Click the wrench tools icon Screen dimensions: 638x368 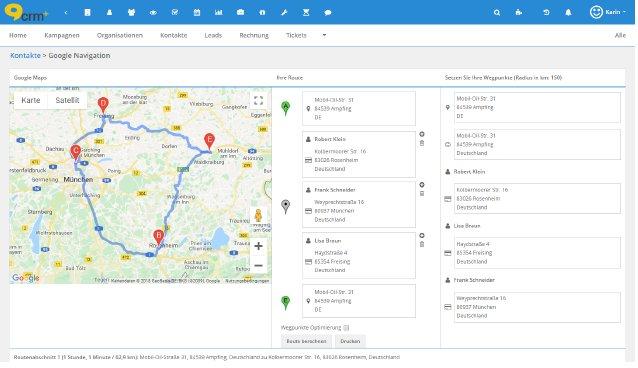coord(284,13)
